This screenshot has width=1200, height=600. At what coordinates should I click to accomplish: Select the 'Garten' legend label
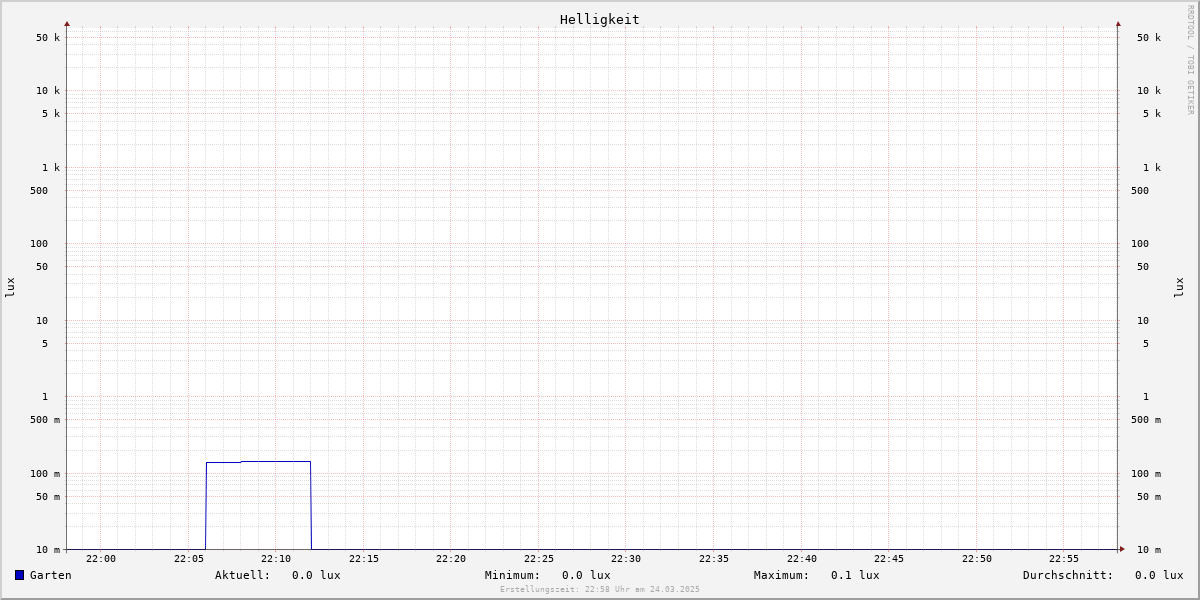tap(51, 575)
